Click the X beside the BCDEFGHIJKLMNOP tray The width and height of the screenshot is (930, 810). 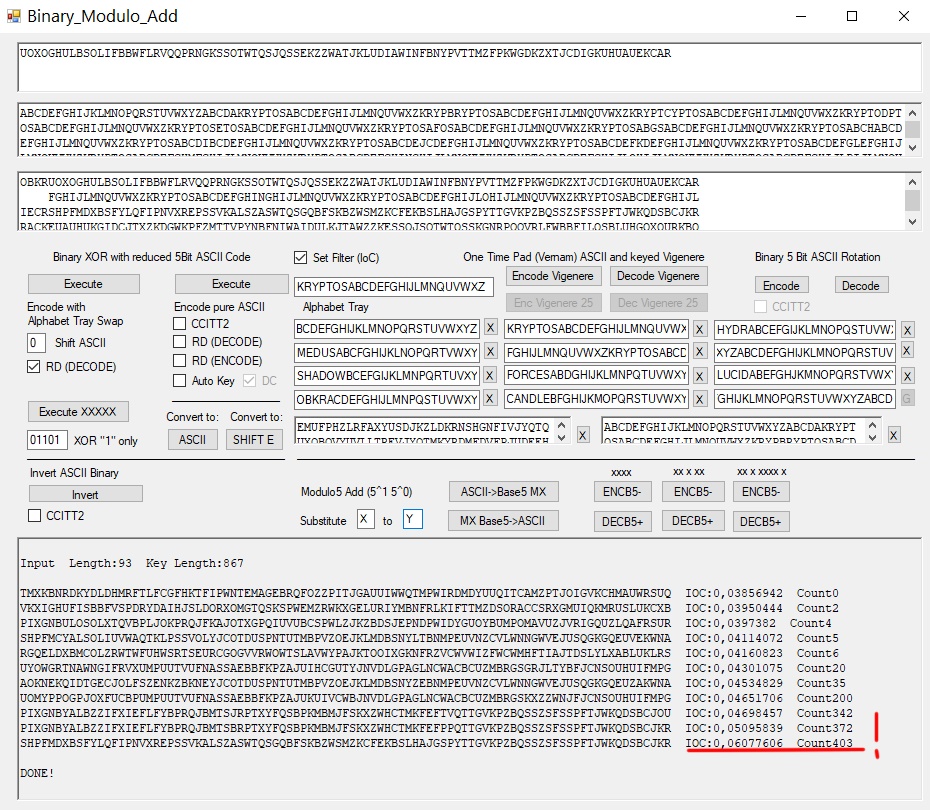click(490, 328)
